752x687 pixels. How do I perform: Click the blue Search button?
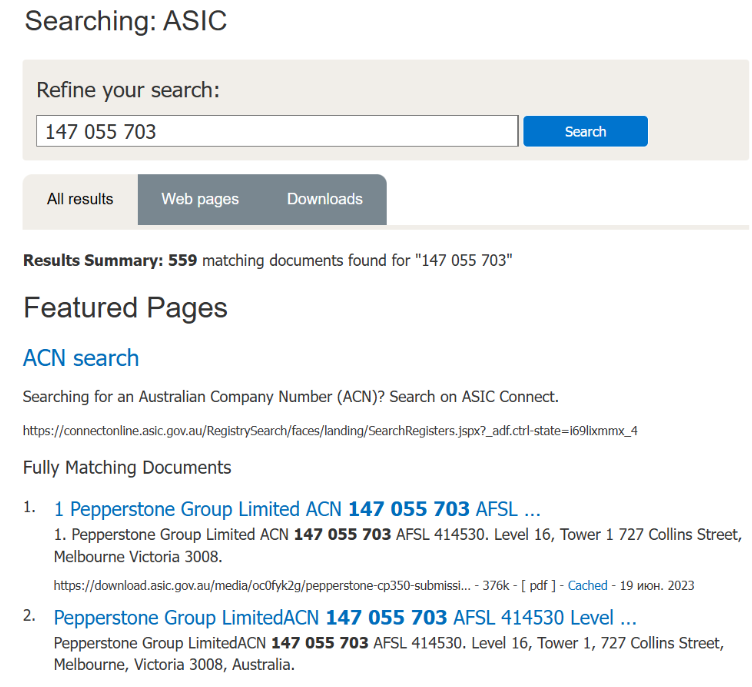[x=585, y=131]
